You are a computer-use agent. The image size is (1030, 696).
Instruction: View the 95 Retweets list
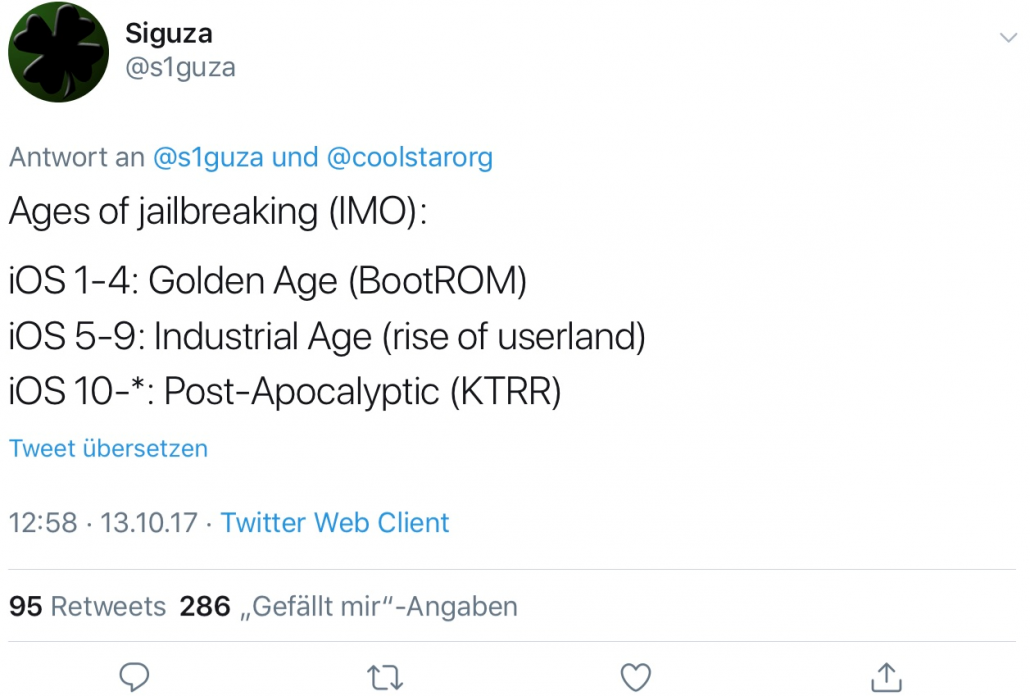click(x=87, y=606)
